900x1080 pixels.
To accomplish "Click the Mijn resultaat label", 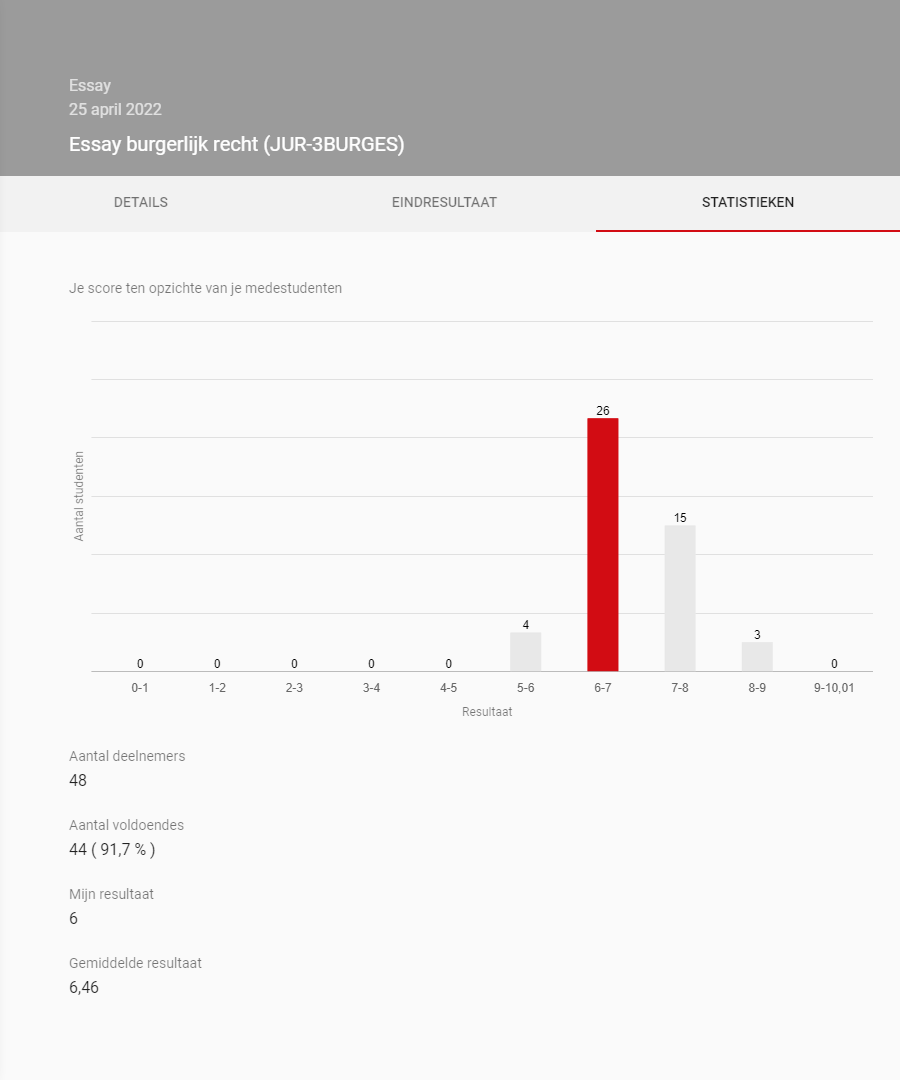I will coord(111,895).
